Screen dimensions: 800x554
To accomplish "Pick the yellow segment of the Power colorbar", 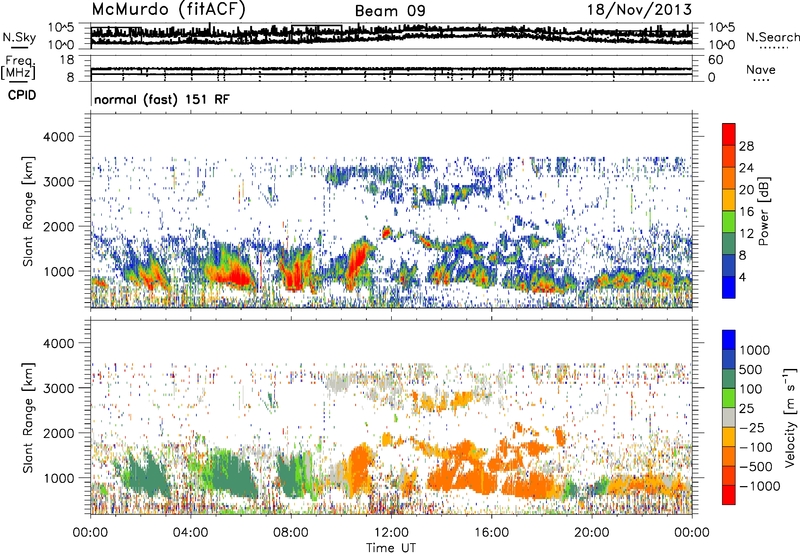I will [729, 200].
